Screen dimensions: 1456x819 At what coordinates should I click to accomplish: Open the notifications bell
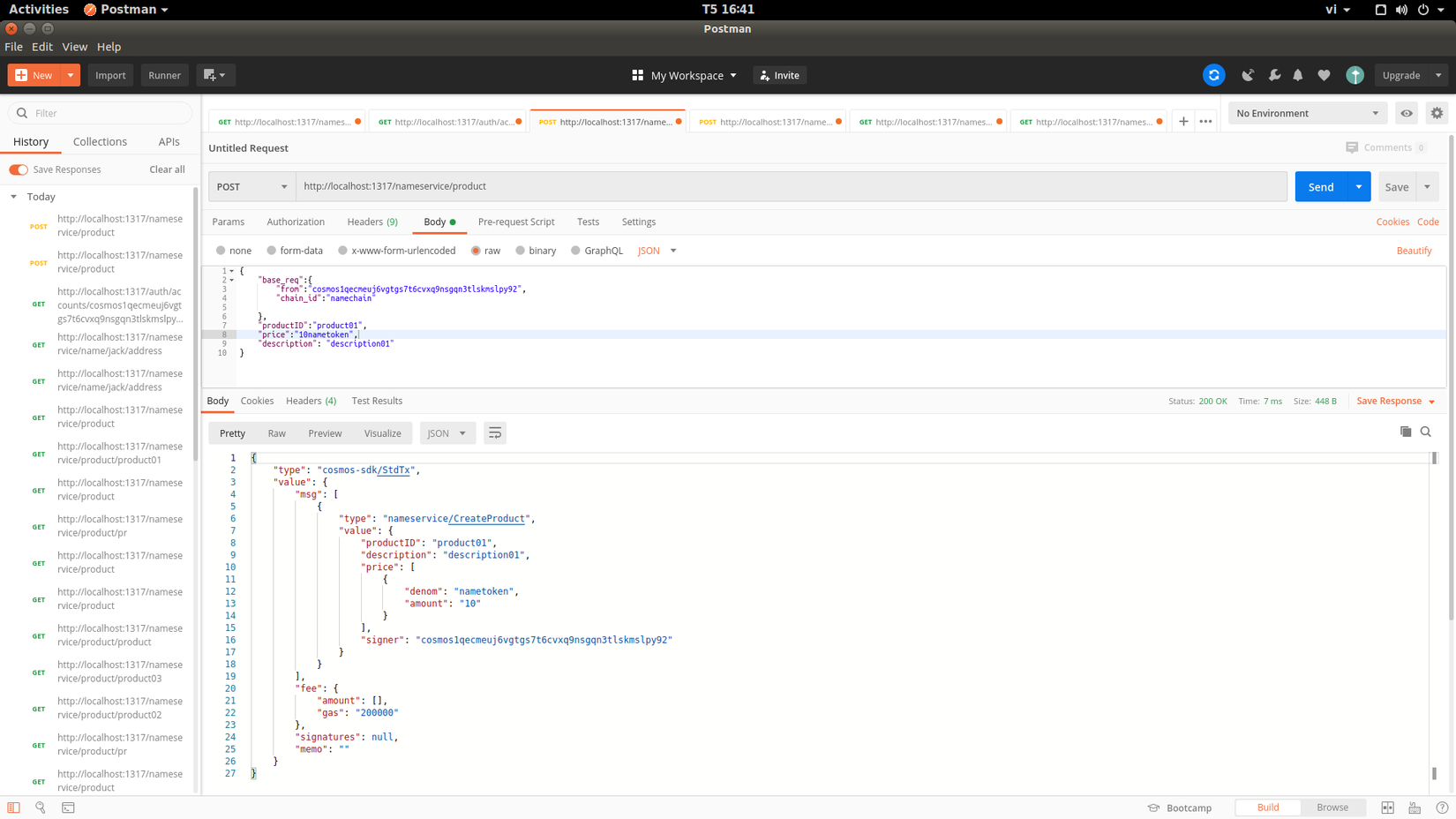[1297, 75]
